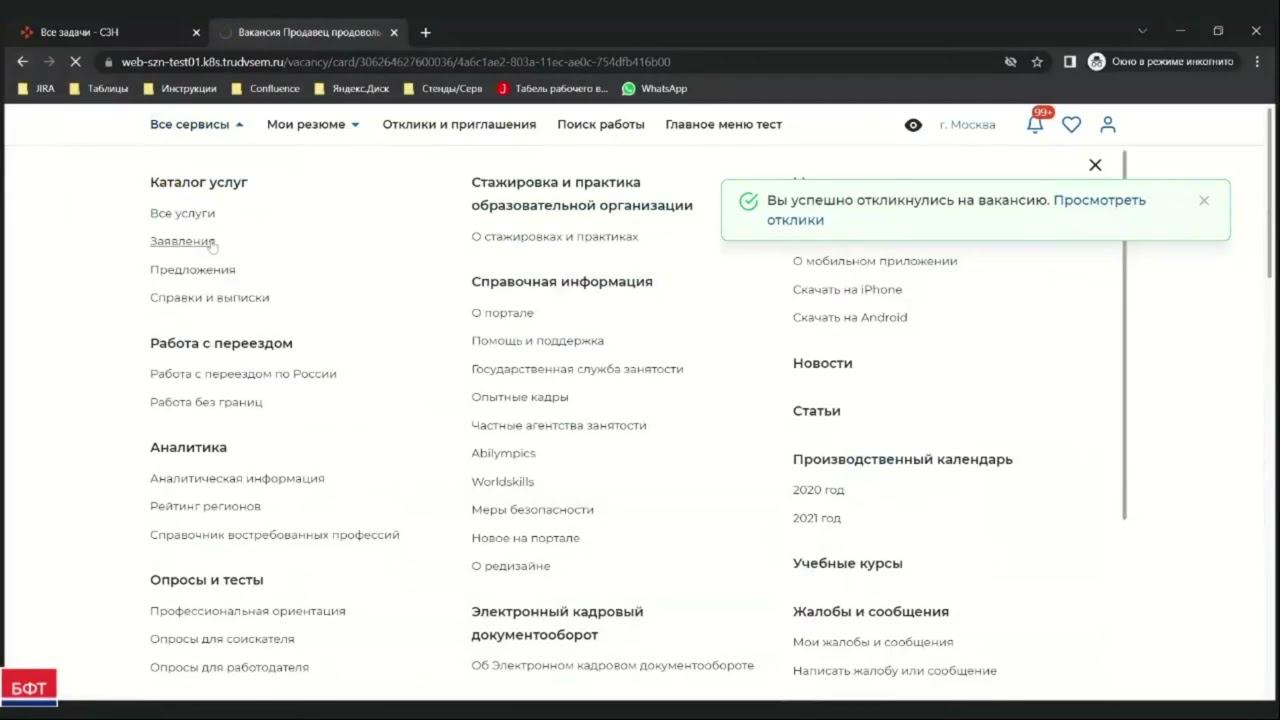Open Справки и выписки link

click(x=209, y=297)
